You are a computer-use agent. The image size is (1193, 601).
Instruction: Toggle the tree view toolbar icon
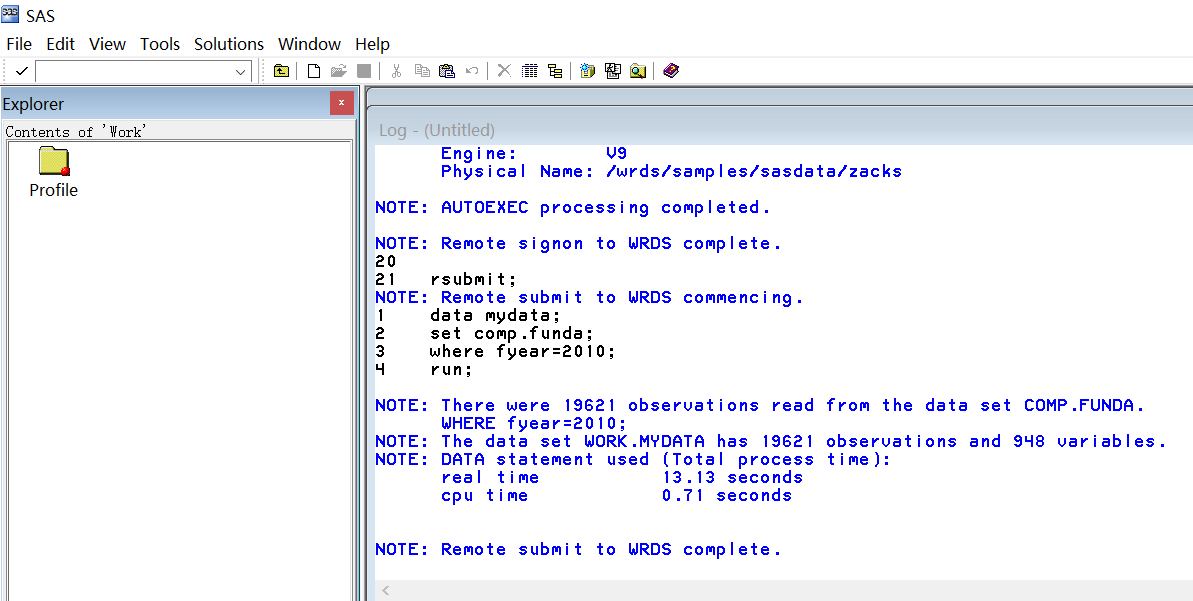click(555, 71)
